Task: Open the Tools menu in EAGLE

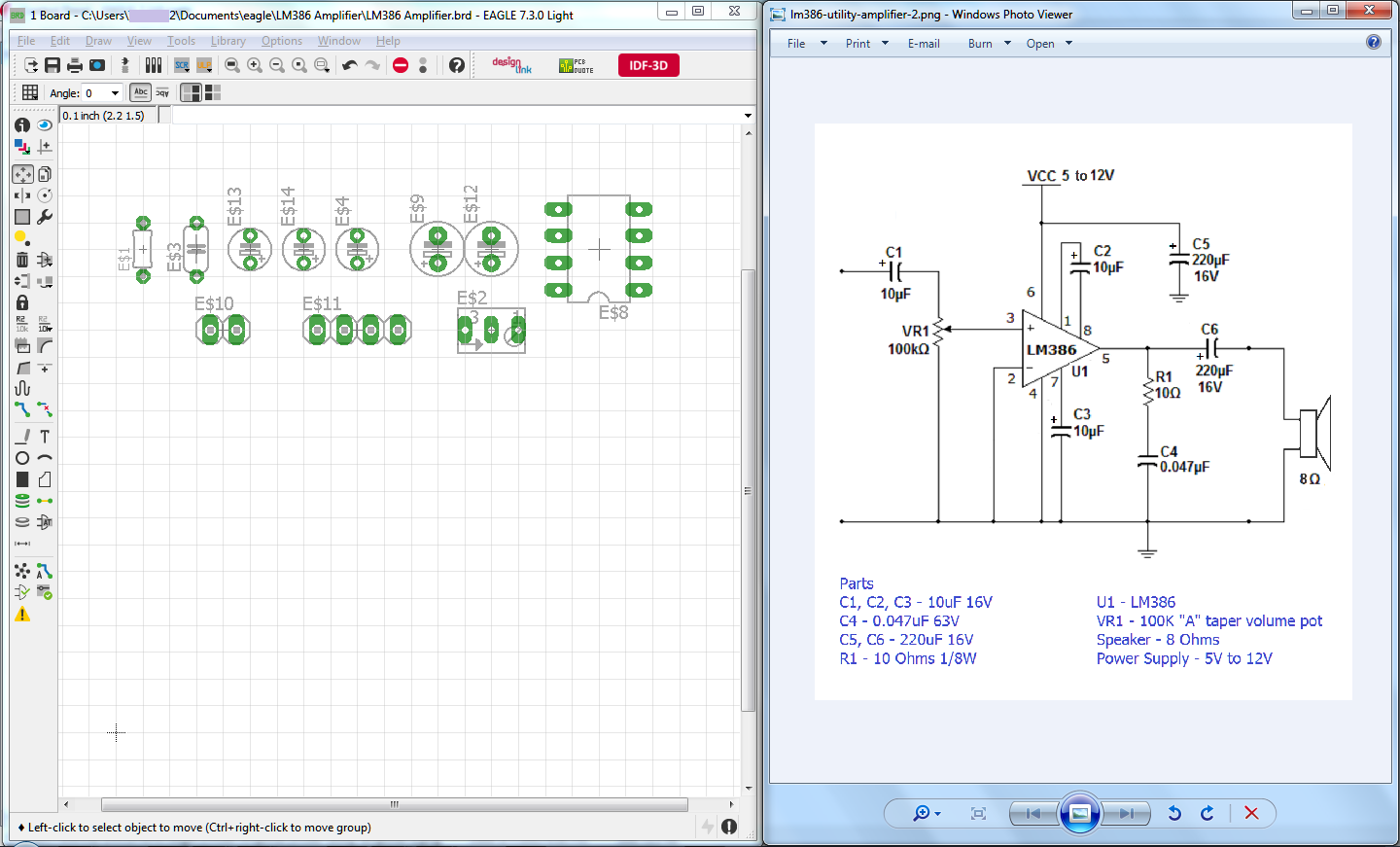Action: pyautogui.click(x=181, y=41)
